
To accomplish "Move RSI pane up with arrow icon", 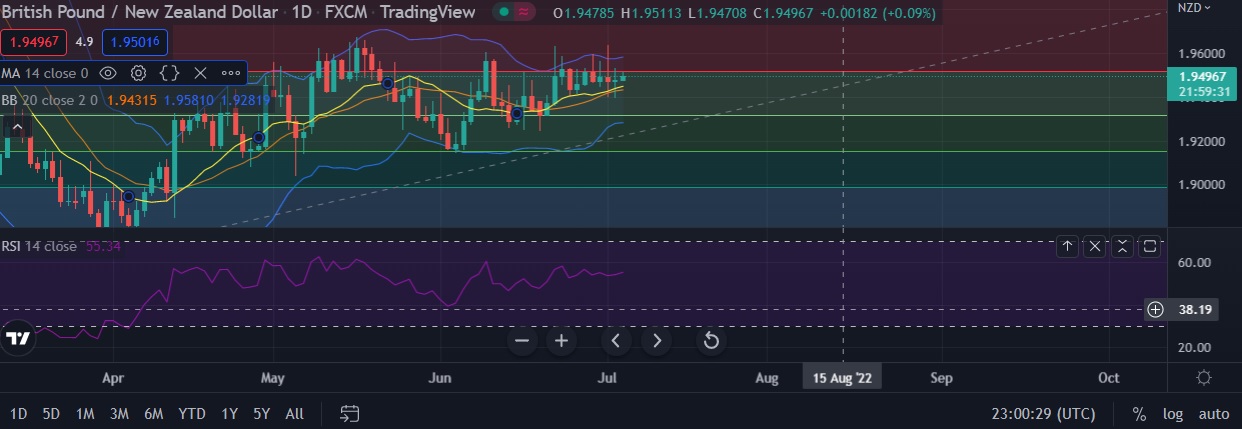I will (1068, 245).
